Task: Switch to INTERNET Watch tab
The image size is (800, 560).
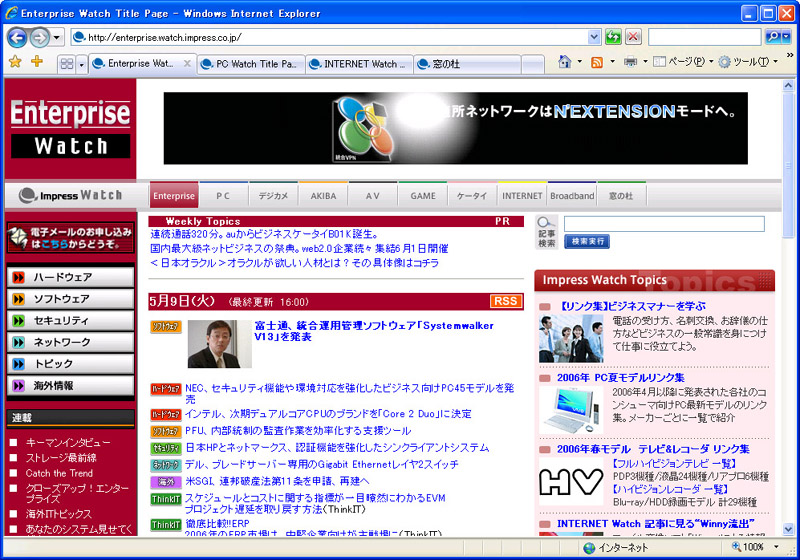Action: pyautogui.click(x=359, y=64)
